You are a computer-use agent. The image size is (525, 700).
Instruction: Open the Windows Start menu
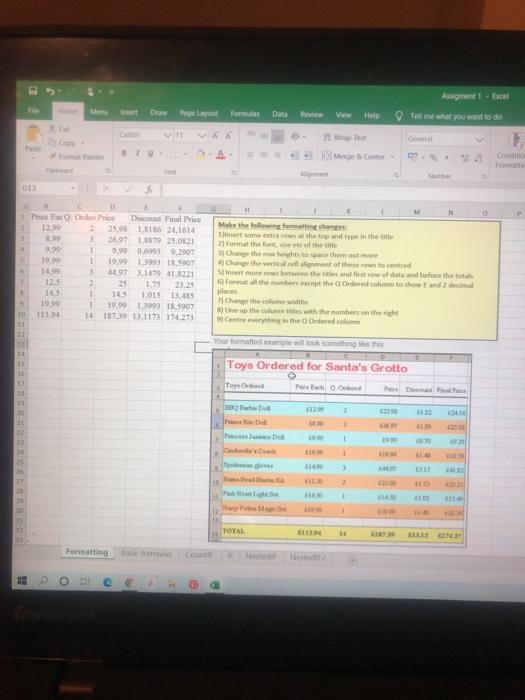pos(21,581)
